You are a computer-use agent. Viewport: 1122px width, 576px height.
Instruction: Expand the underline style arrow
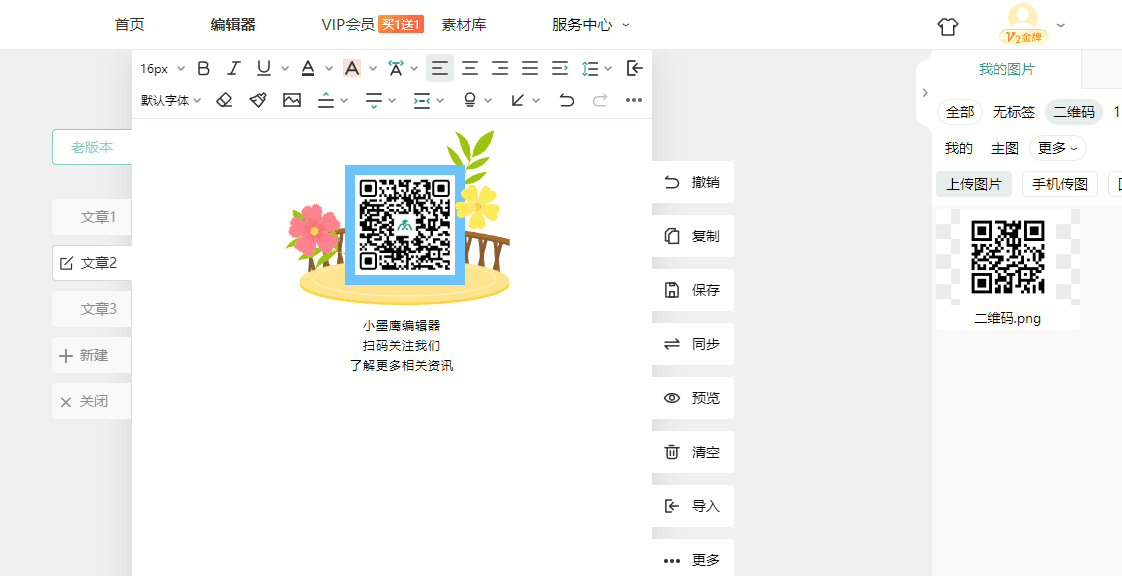tap(285, 69)
